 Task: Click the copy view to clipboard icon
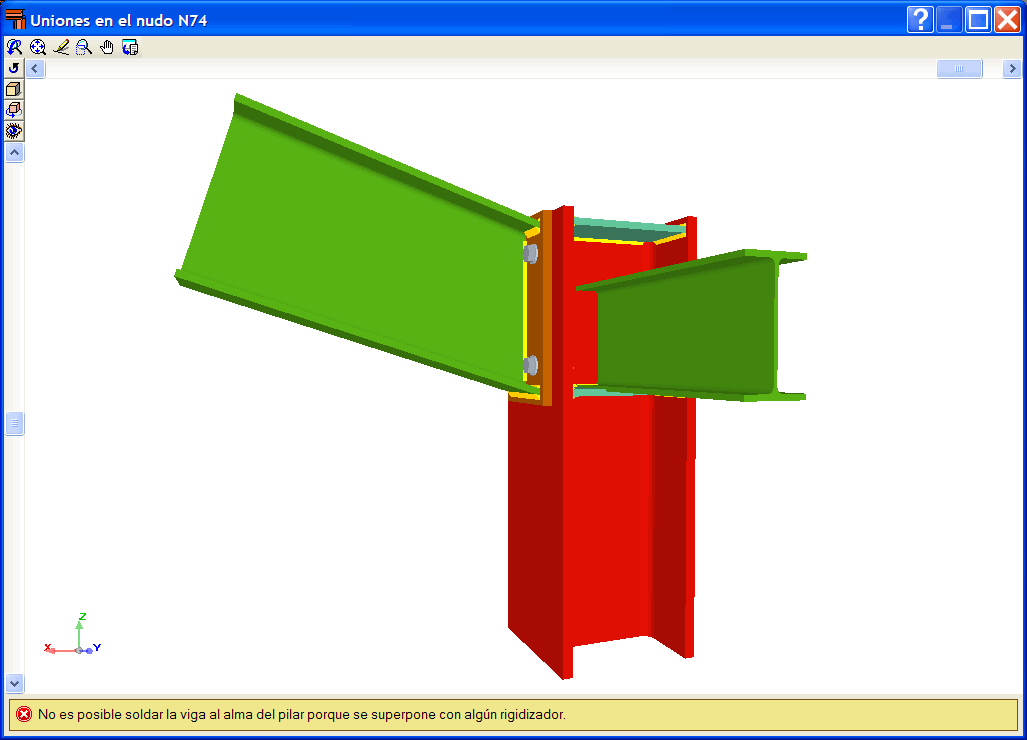[130, 47]
